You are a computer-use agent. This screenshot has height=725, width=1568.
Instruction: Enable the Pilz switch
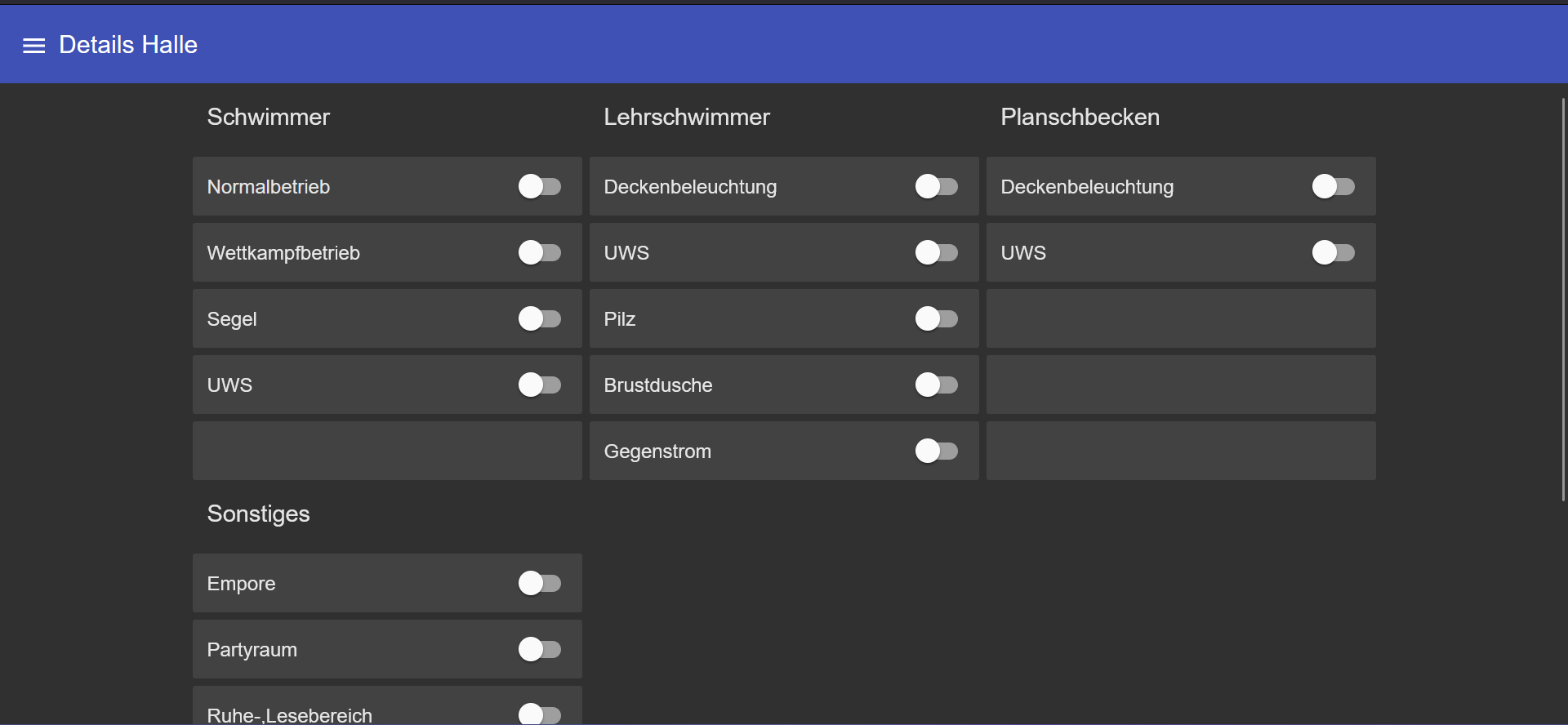[937, 319]
